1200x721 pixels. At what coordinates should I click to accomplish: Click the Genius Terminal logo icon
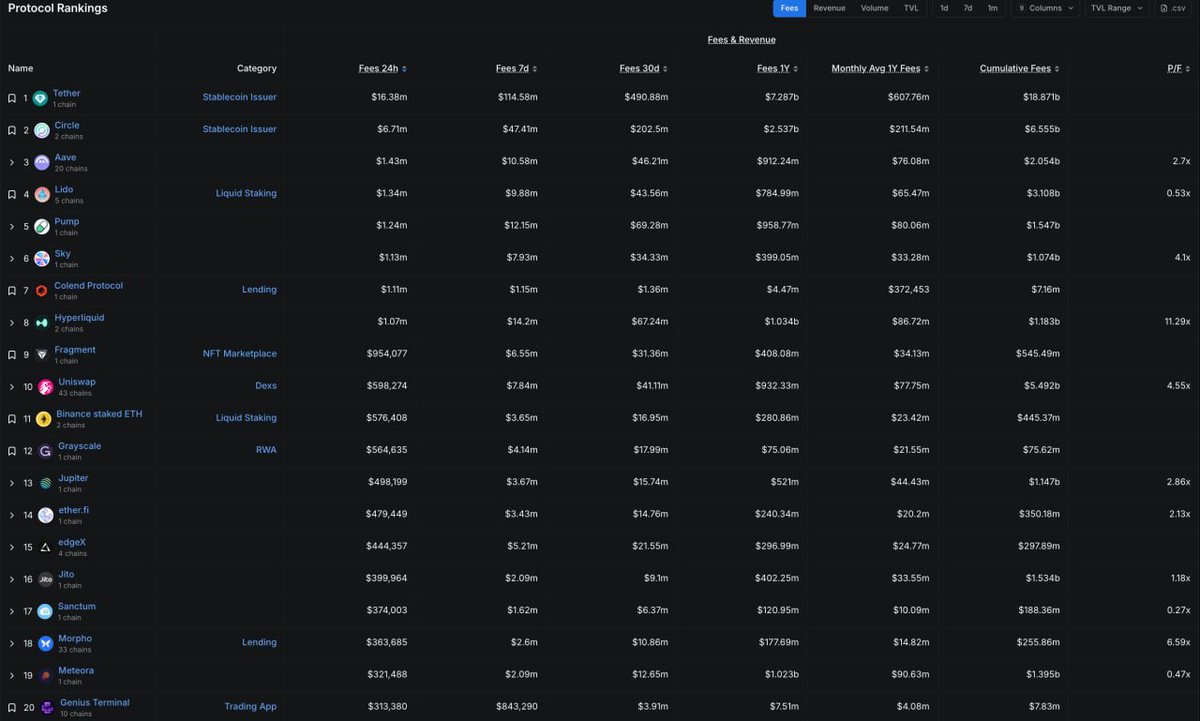pyautogui.click(x=48, y=708)
